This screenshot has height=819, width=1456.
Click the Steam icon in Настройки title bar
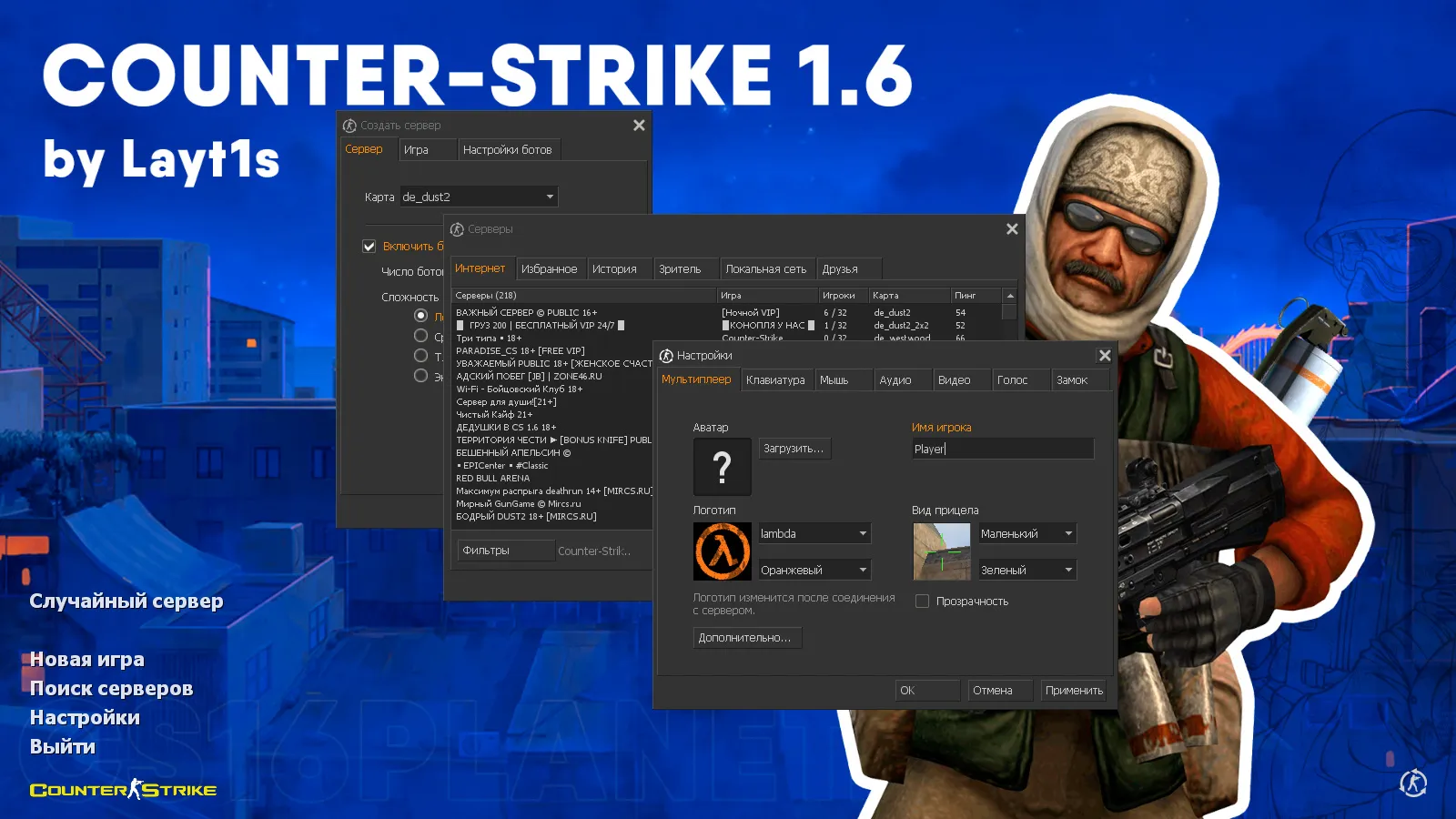666,356
